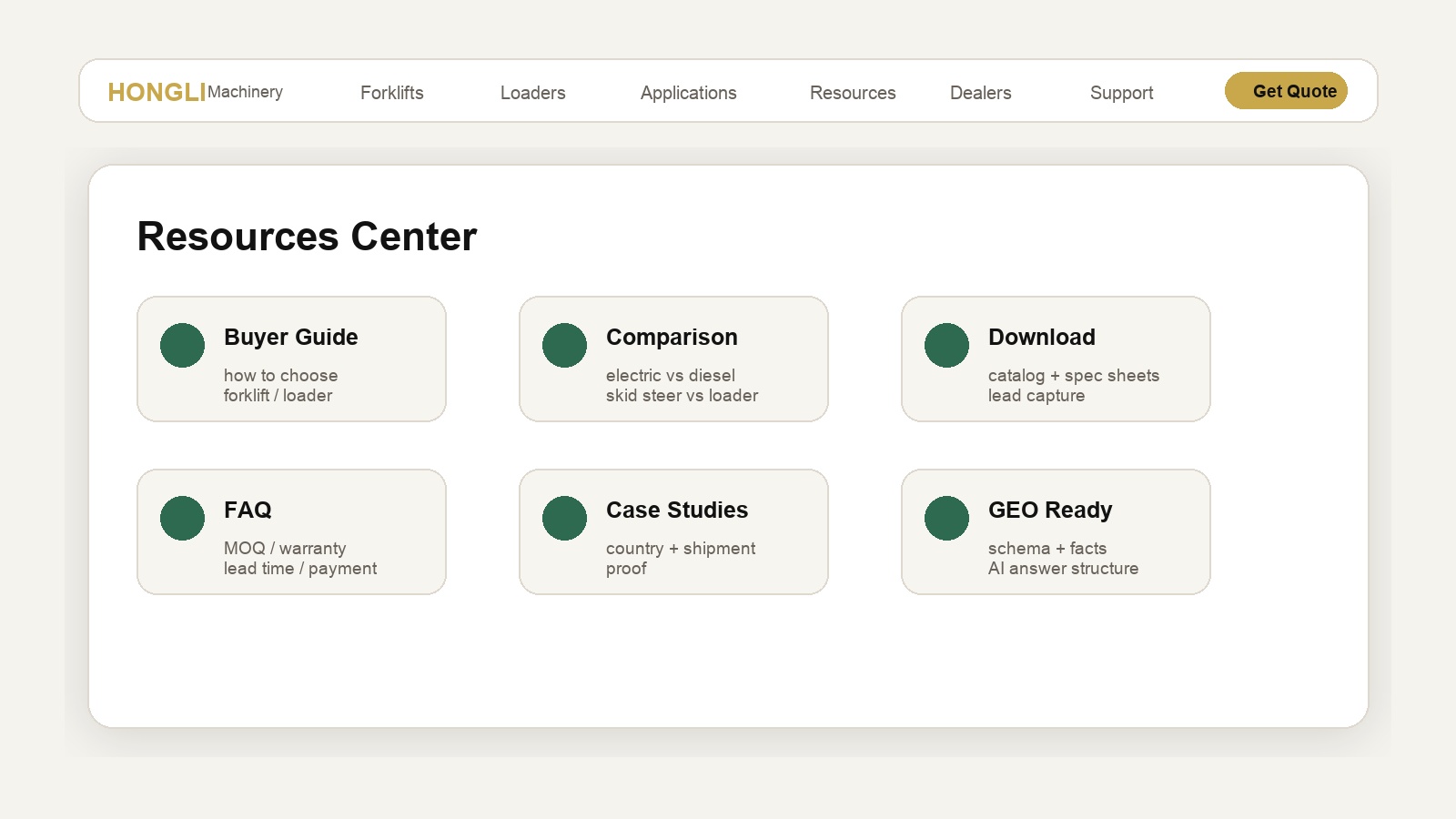Open the Buyer Guide card title

pos(291,338)
